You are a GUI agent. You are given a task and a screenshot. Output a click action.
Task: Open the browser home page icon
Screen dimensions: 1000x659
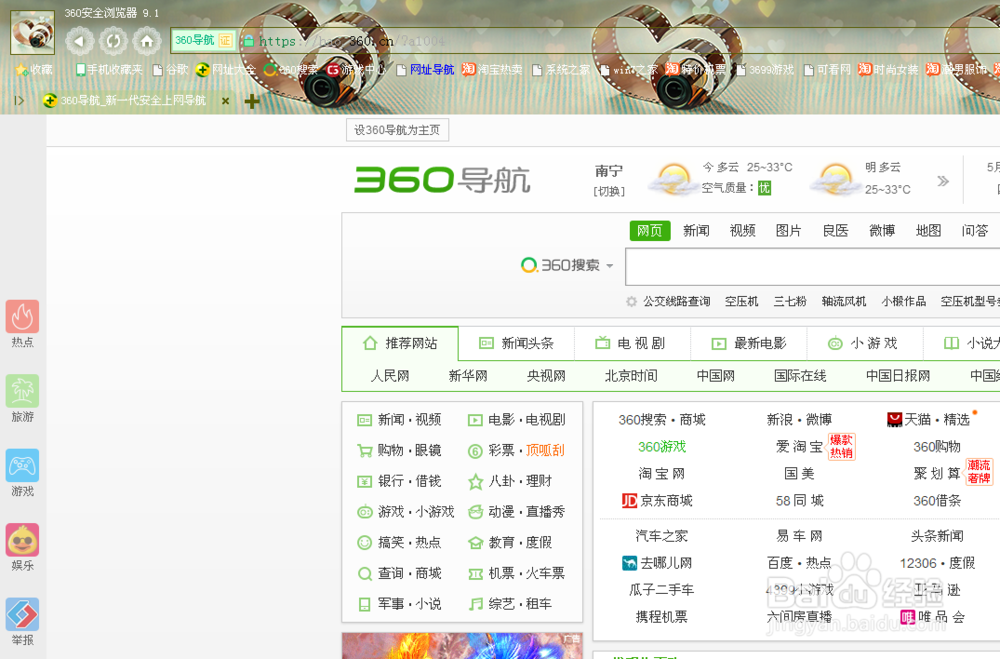coord(147,41)
